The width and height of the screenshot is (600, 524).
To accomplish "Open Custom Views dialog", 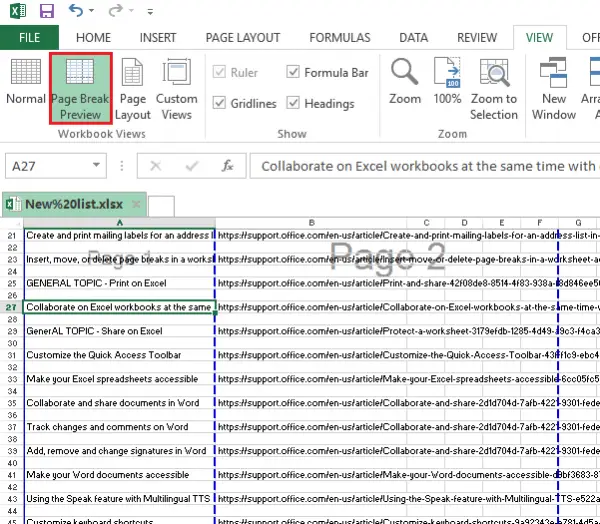I will 177,88.
